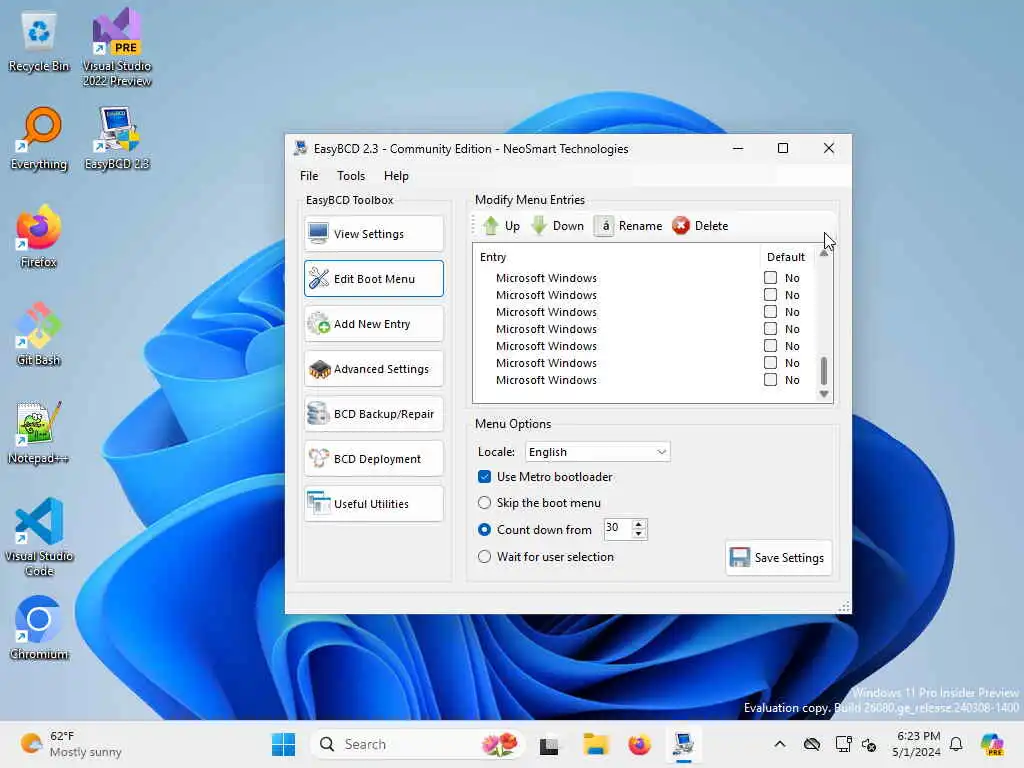Select EasyBCD 2.3 desktop shortcut
This screenshot has height=768, width=1024.
[x=117, y=139]
